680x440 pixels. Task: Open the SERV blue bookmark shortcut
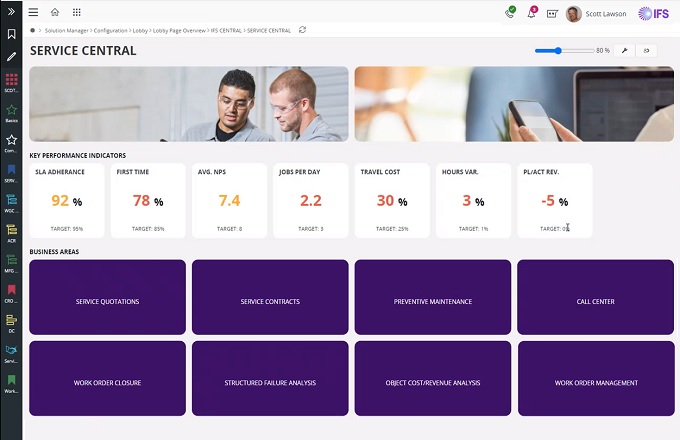[11, 173]
